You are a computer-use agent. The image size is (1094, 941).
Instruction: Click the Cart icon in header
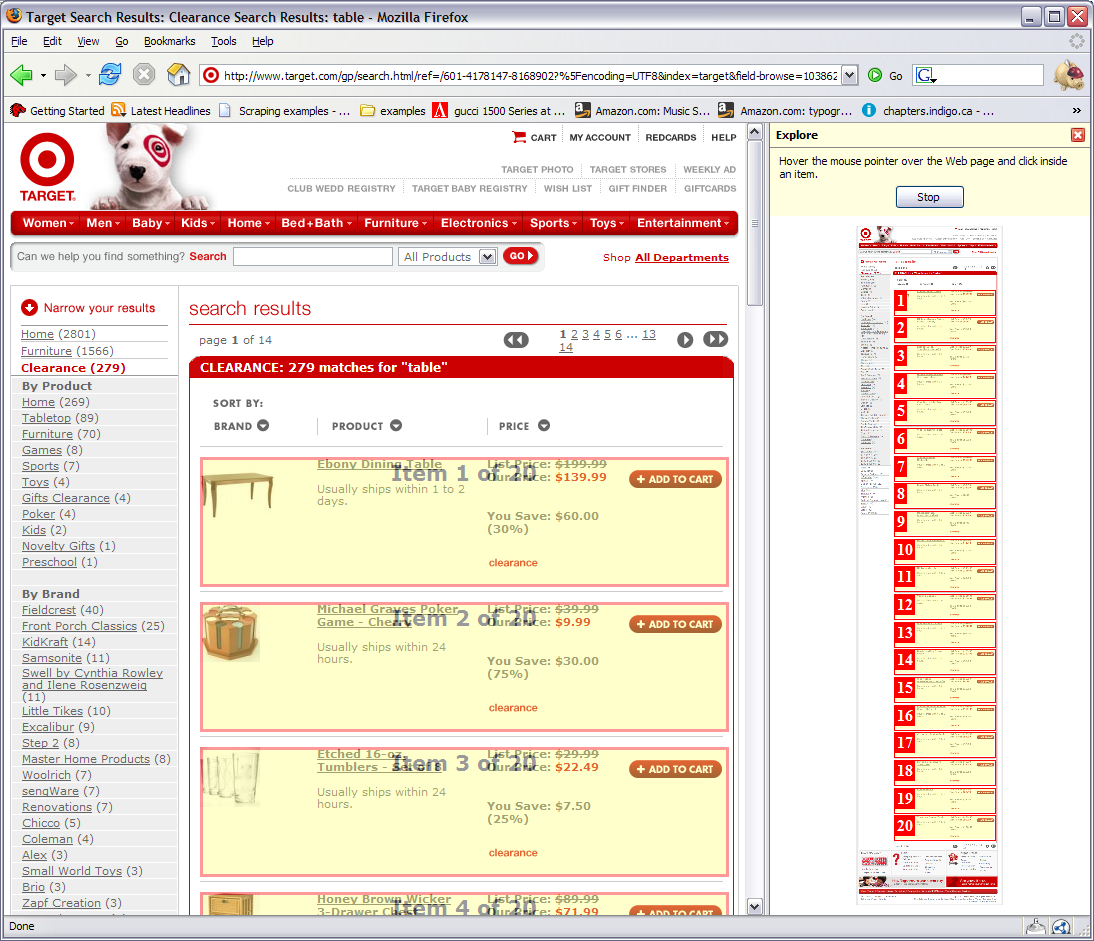coord(519,137)
